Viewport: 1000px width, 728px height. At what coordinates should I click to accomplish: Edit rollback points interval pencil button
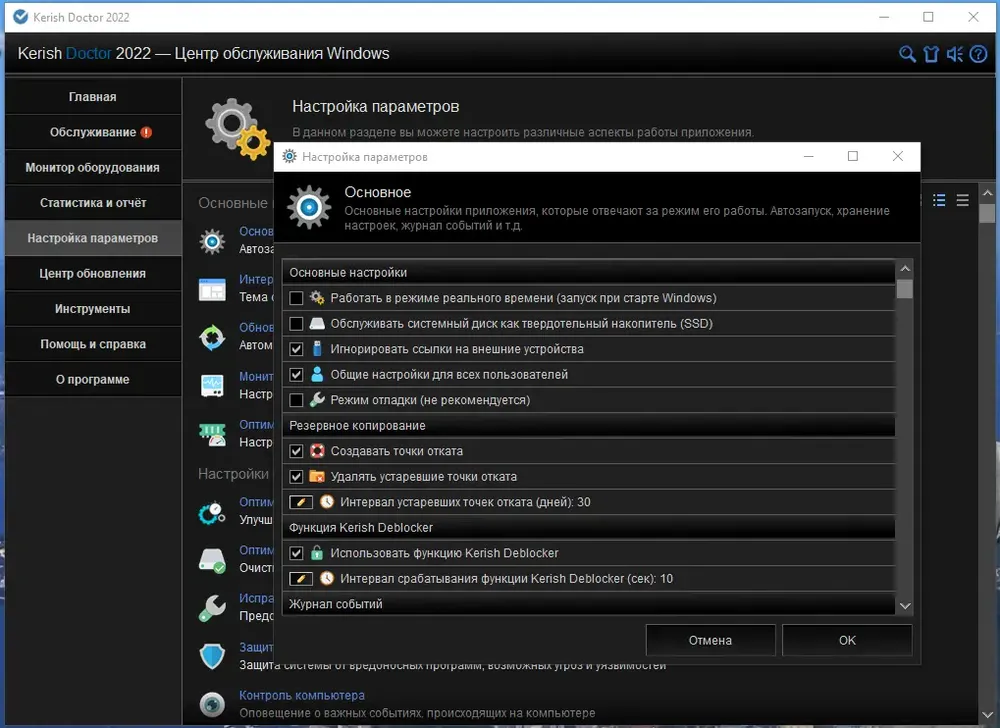coord(301,502)
